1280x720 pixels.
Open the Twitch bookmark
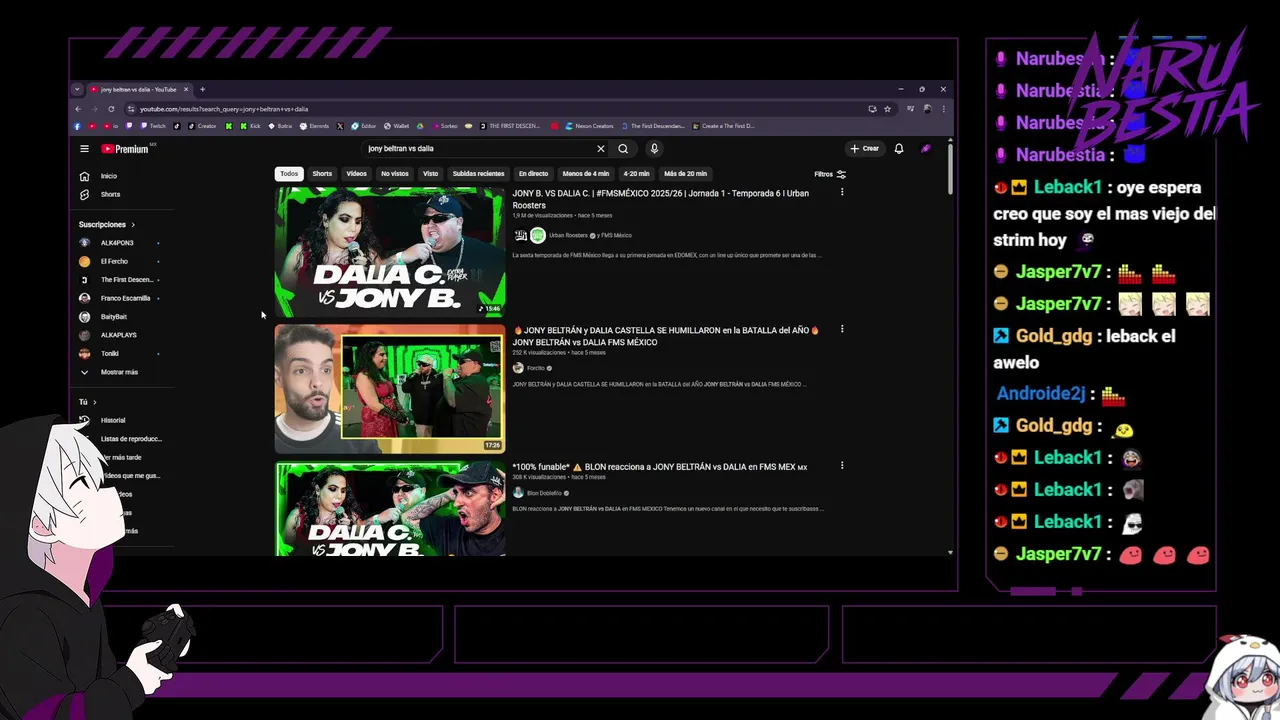[154, 126]
